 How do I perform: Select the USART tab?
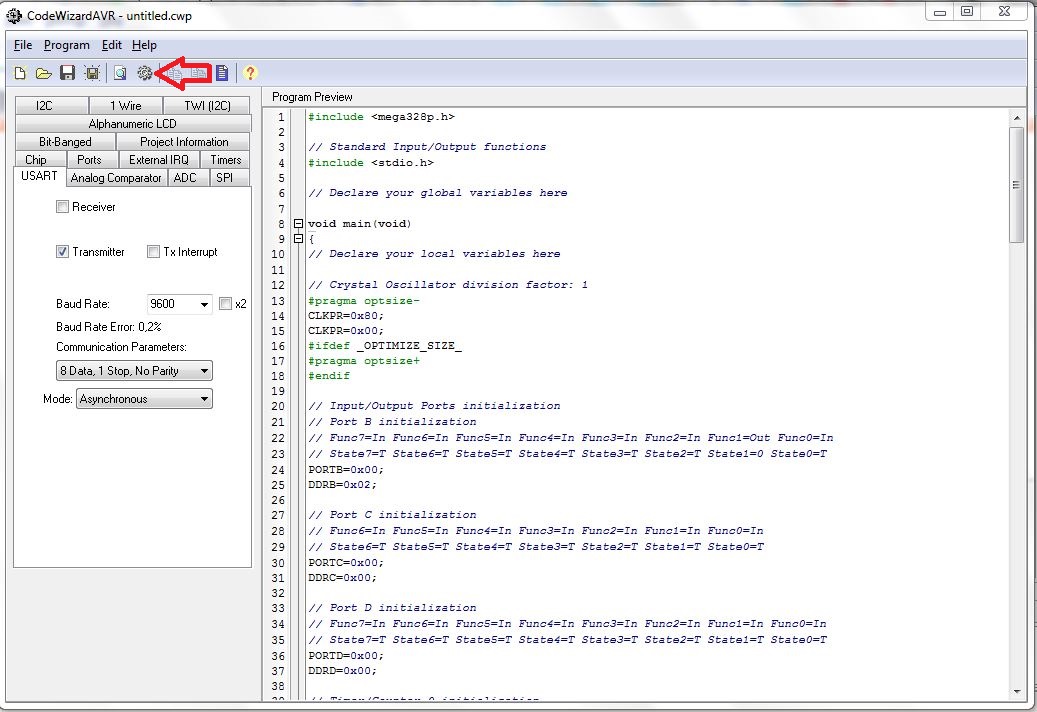click(x=39, y=176)
